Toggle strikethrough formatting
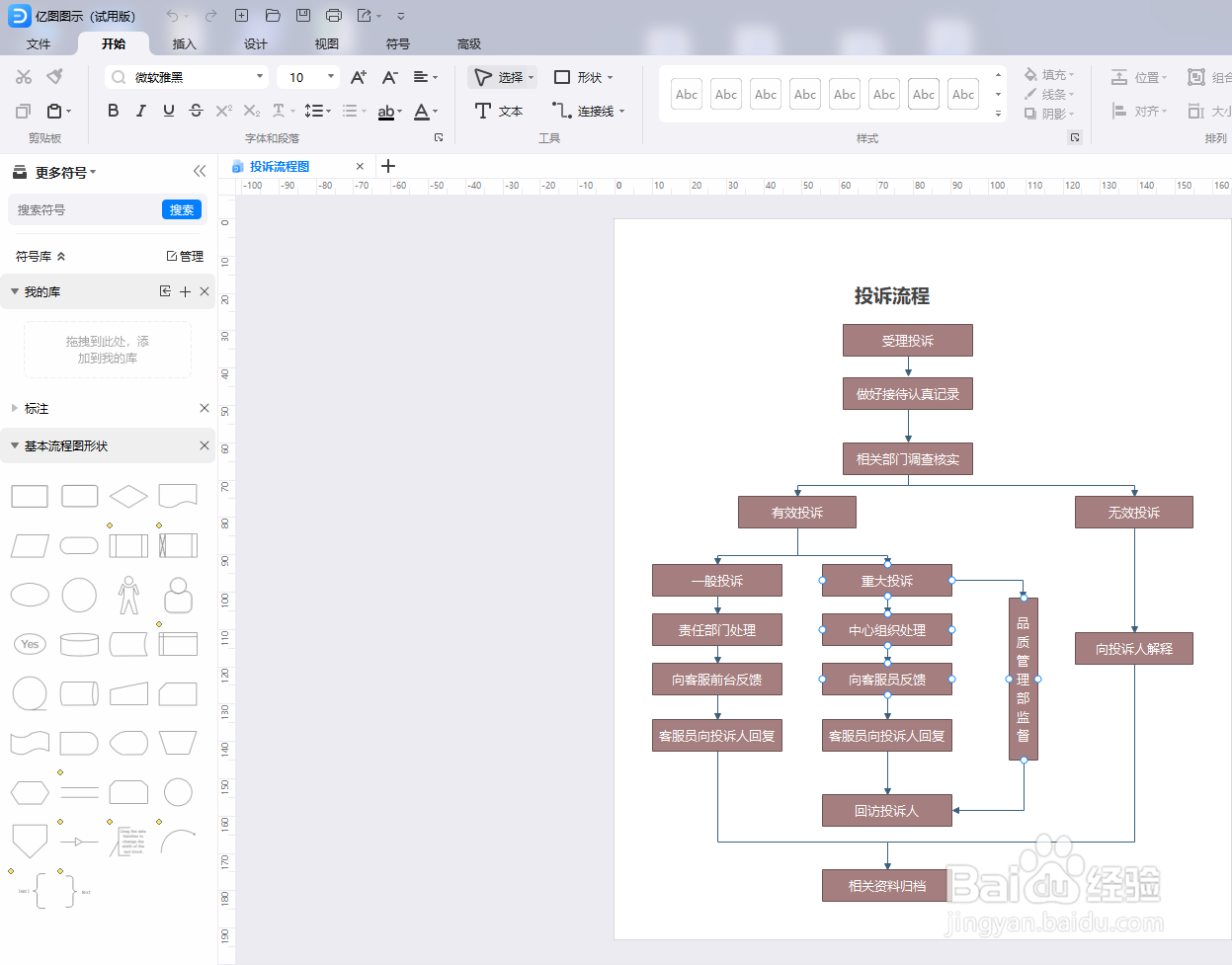This screenshot has width=1232, height=965. point(197,111)
